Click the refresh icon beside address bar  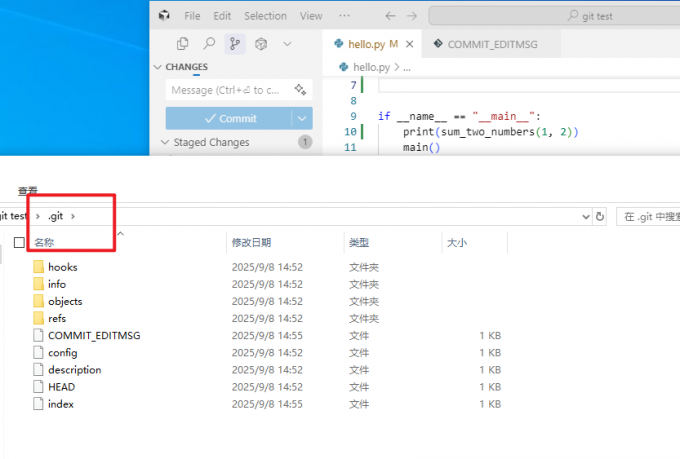tap(600, 216)
